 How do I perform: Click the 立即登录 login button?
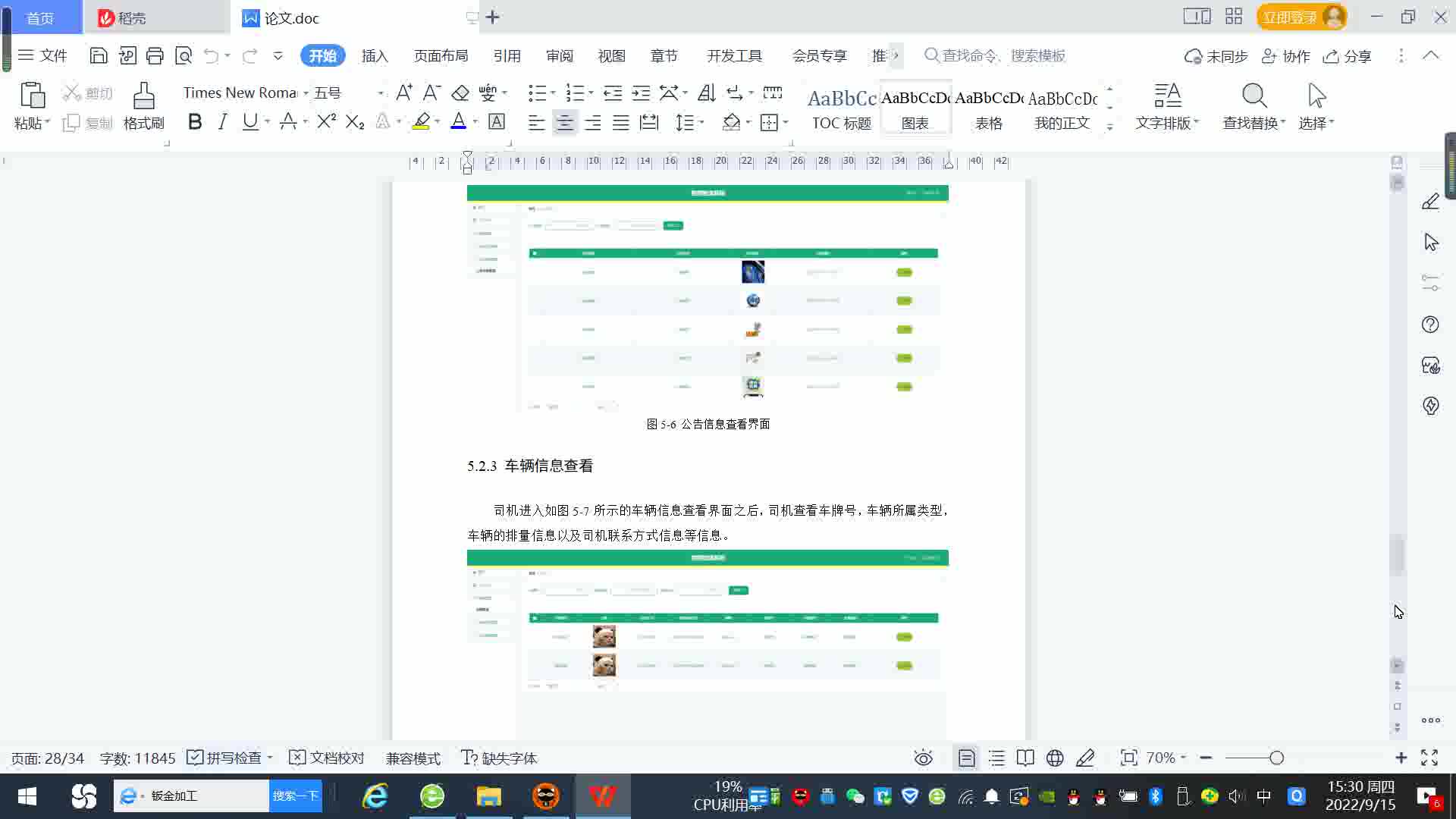pos(1289,17)
